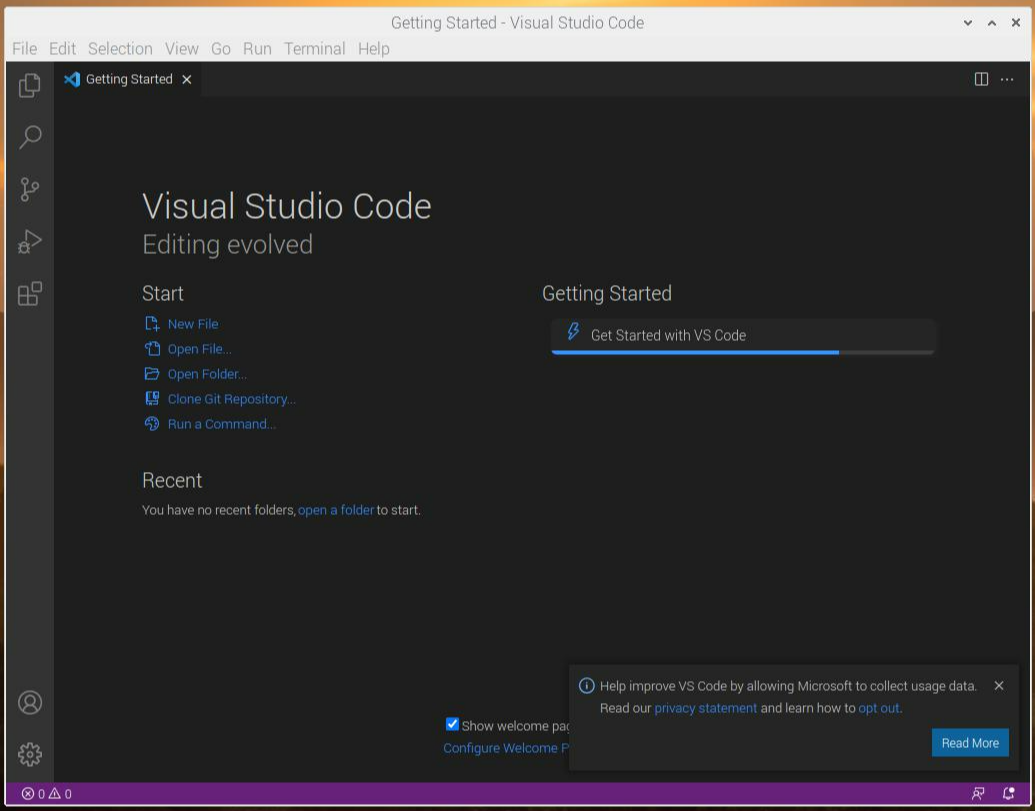1035x811 pixels.
Task: Select the Getting Started tab
Action: (x=128, y=79)
